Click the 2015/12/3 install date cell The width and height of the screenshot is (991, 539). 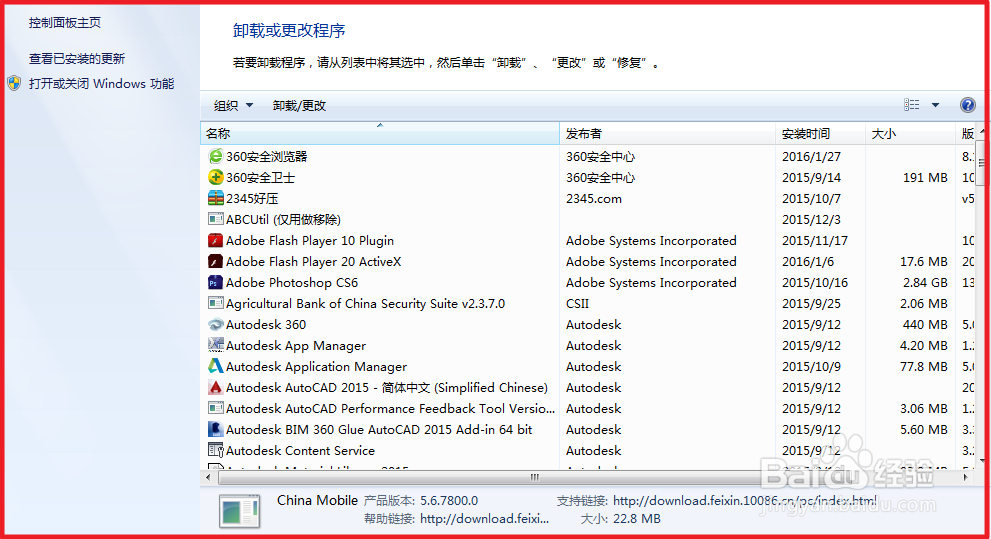pyautogui.click(x=811, y=219)
